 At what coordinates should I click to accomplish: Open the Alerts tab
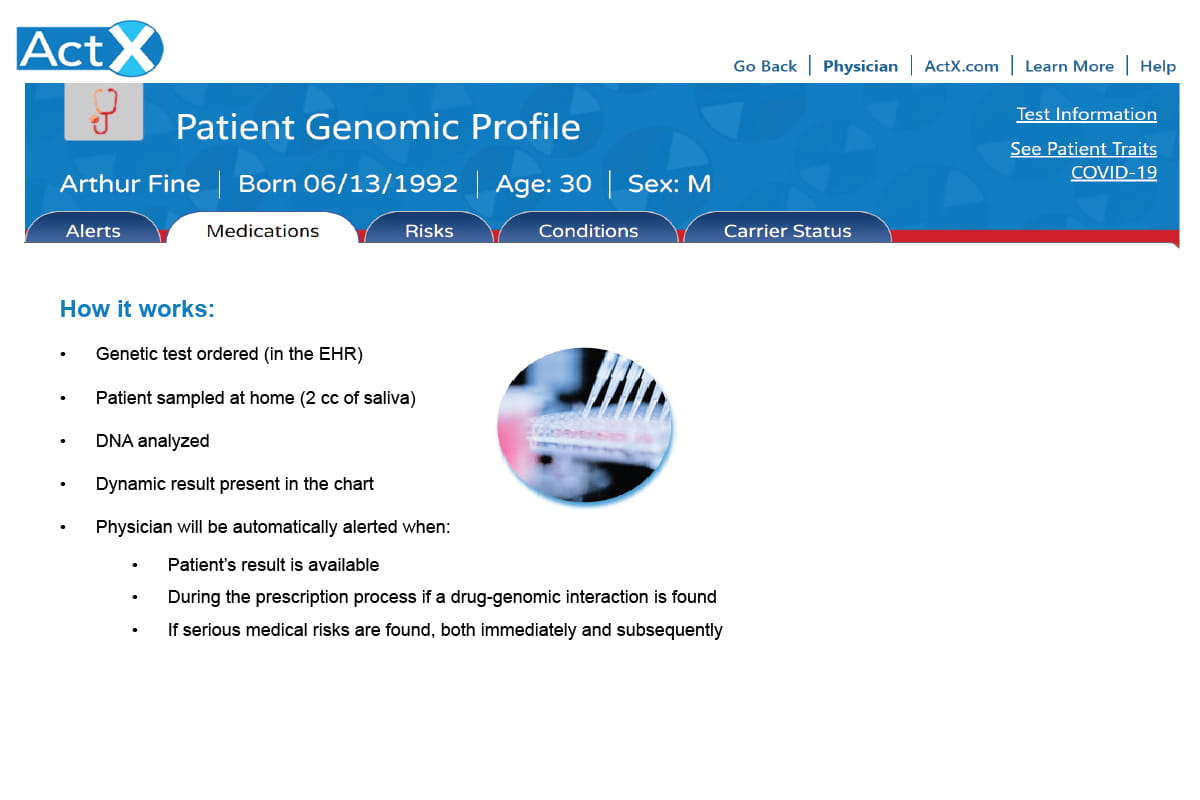coord(93,230)
